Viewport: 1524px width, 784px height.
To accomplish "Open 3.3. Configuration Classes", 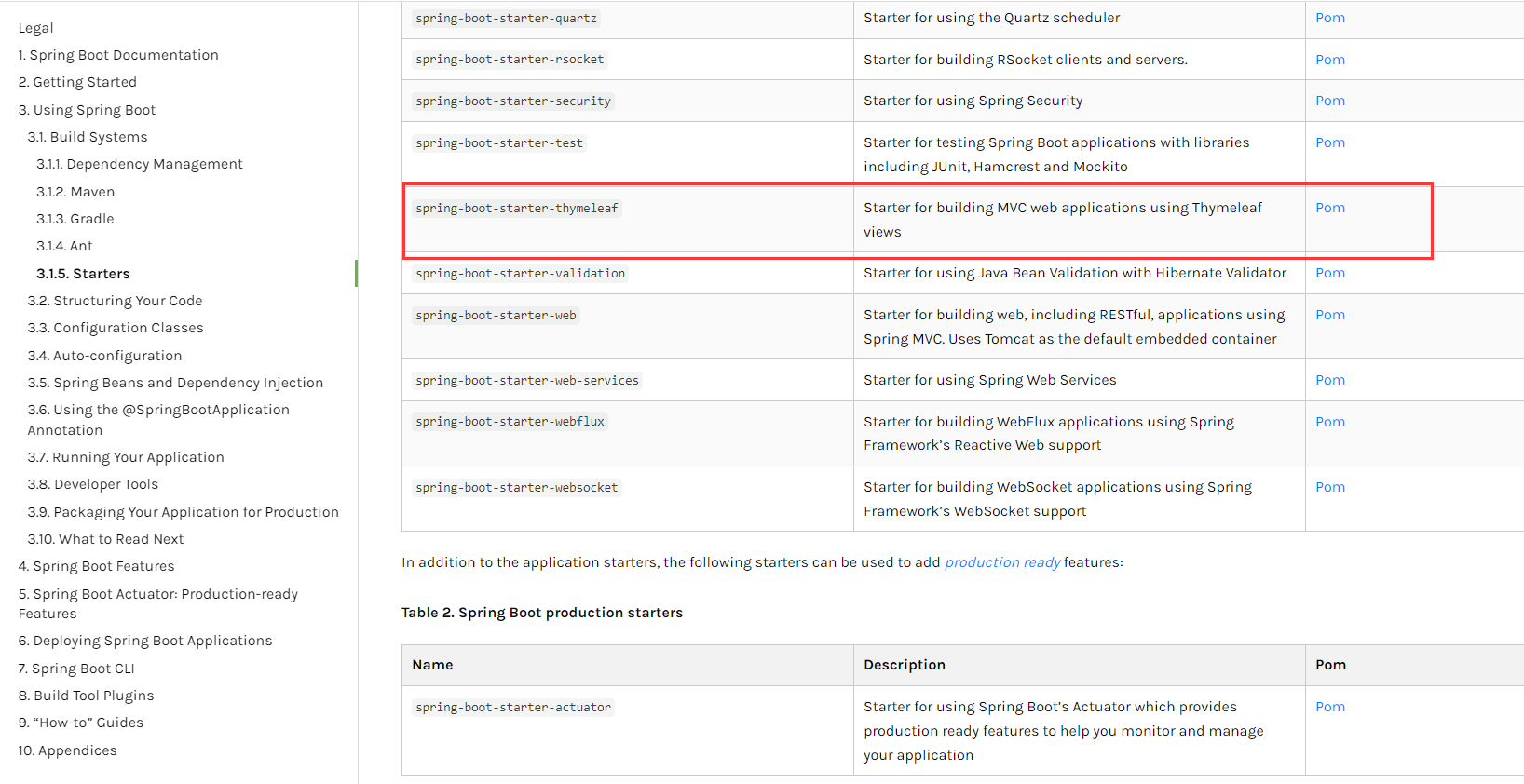I will point(116,328).
